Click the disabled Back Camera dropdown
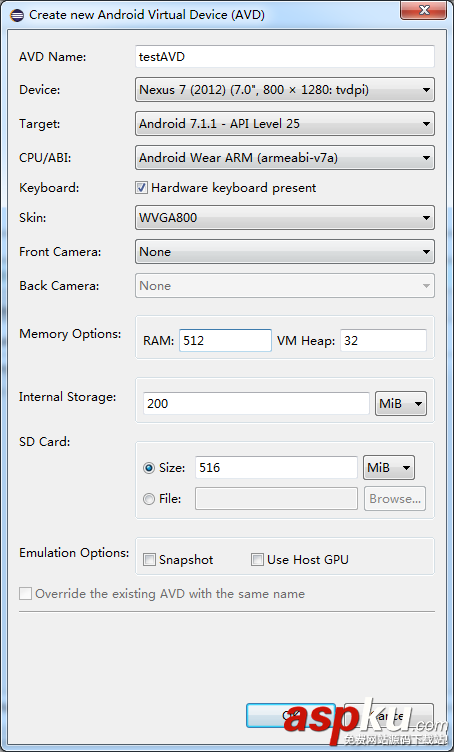 click(x=285, y=286)
